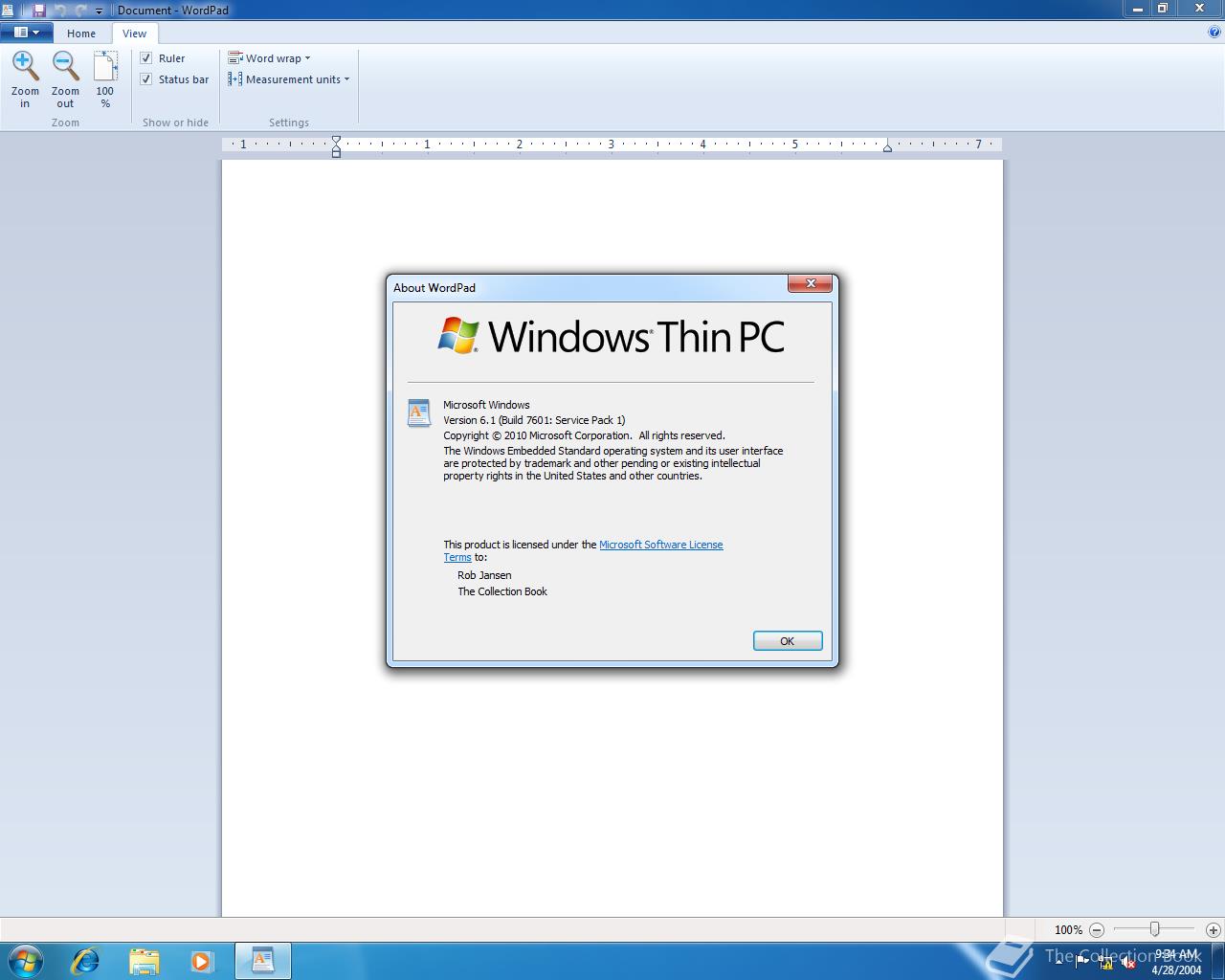Image resolution: width=1225 pixels, height=980 pixels.
Task: Click the right indent marker on ruler
Action: (887, 147)
